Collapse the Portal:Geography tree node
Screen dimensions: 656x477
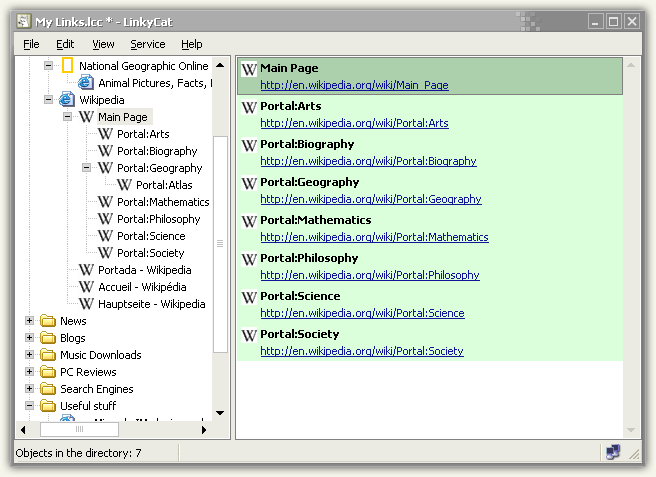(x=86, y=167)
